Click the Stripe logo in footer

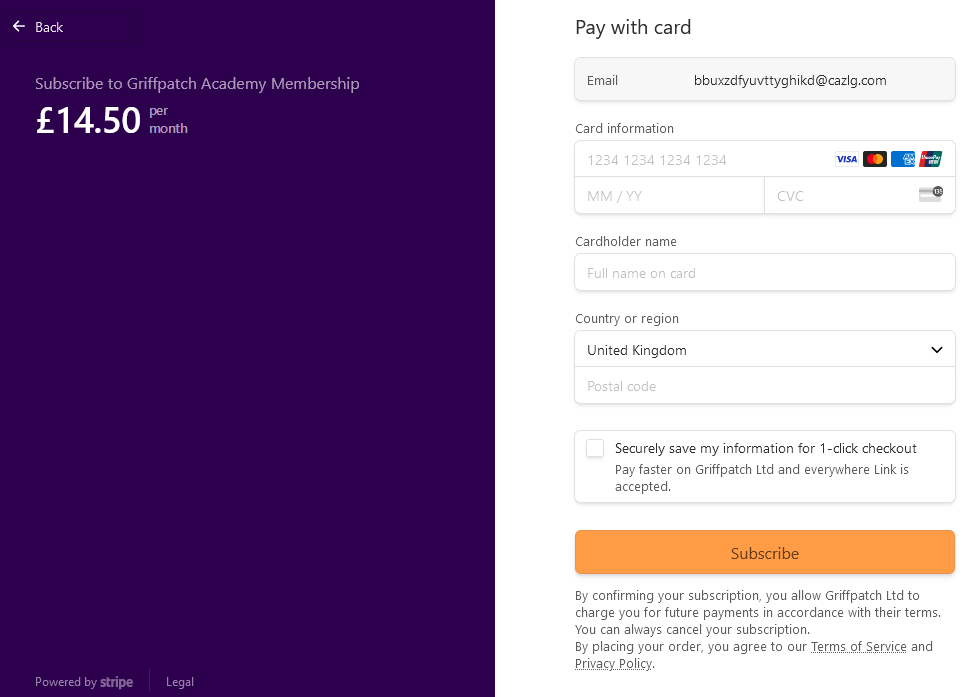tap(116, 682)
